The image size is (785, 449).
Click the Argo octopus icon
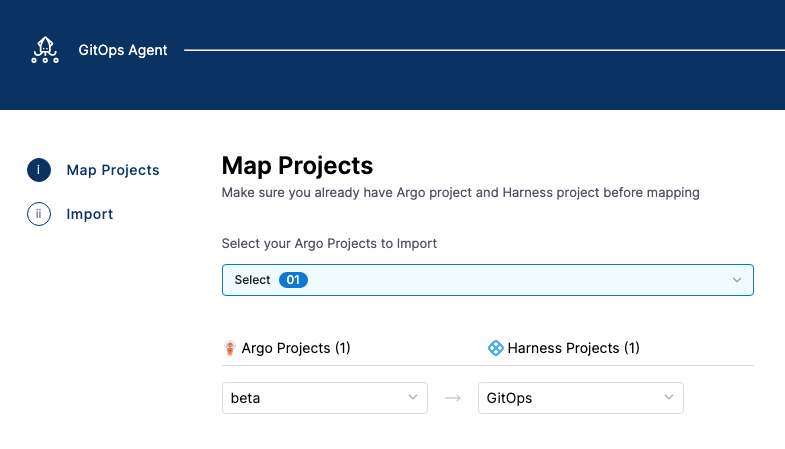click(230, 348)
